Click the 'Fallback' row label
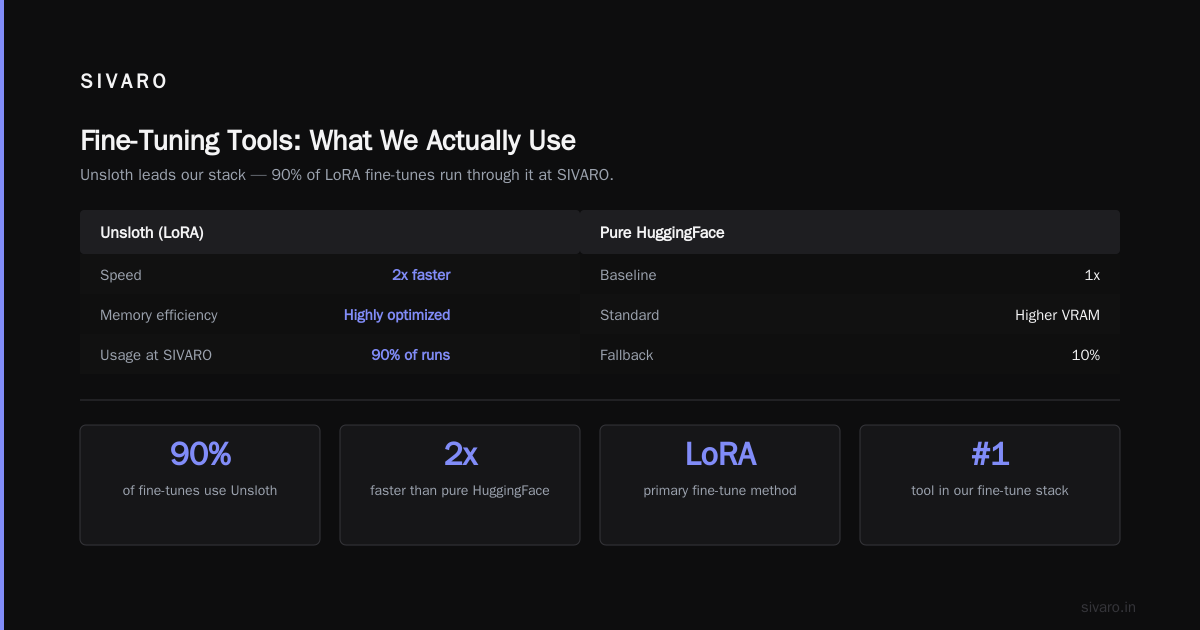 tap(626, 355)
